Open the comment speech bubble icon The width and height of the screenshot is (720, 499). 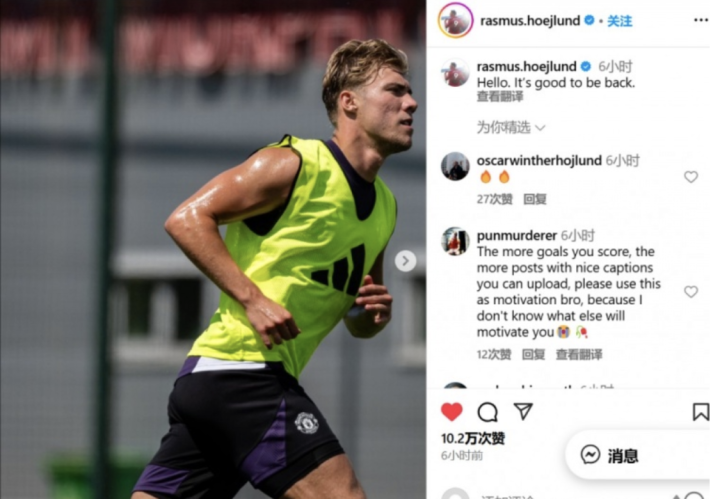(487, 412)
